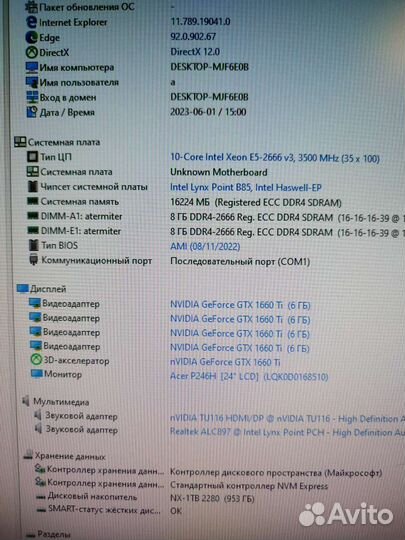Click the SMART-статус drive icon
Screen dimensions: 405x540
(41, 509)
